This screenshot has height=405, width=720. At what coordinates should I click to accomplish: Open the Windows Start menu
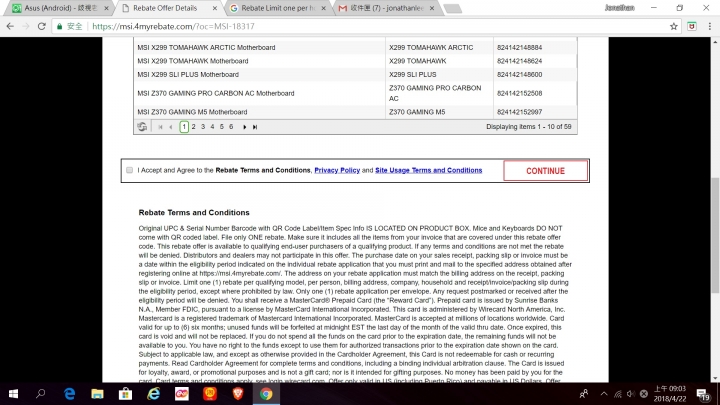pos(13,394)
